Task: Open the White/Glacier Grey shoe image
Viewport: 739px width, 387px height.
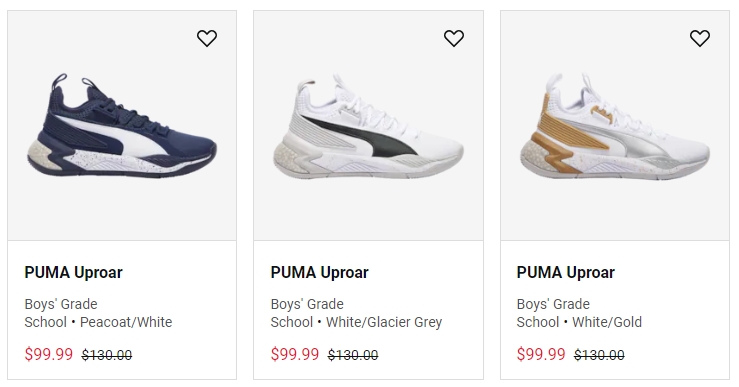Action: (368, 125)
